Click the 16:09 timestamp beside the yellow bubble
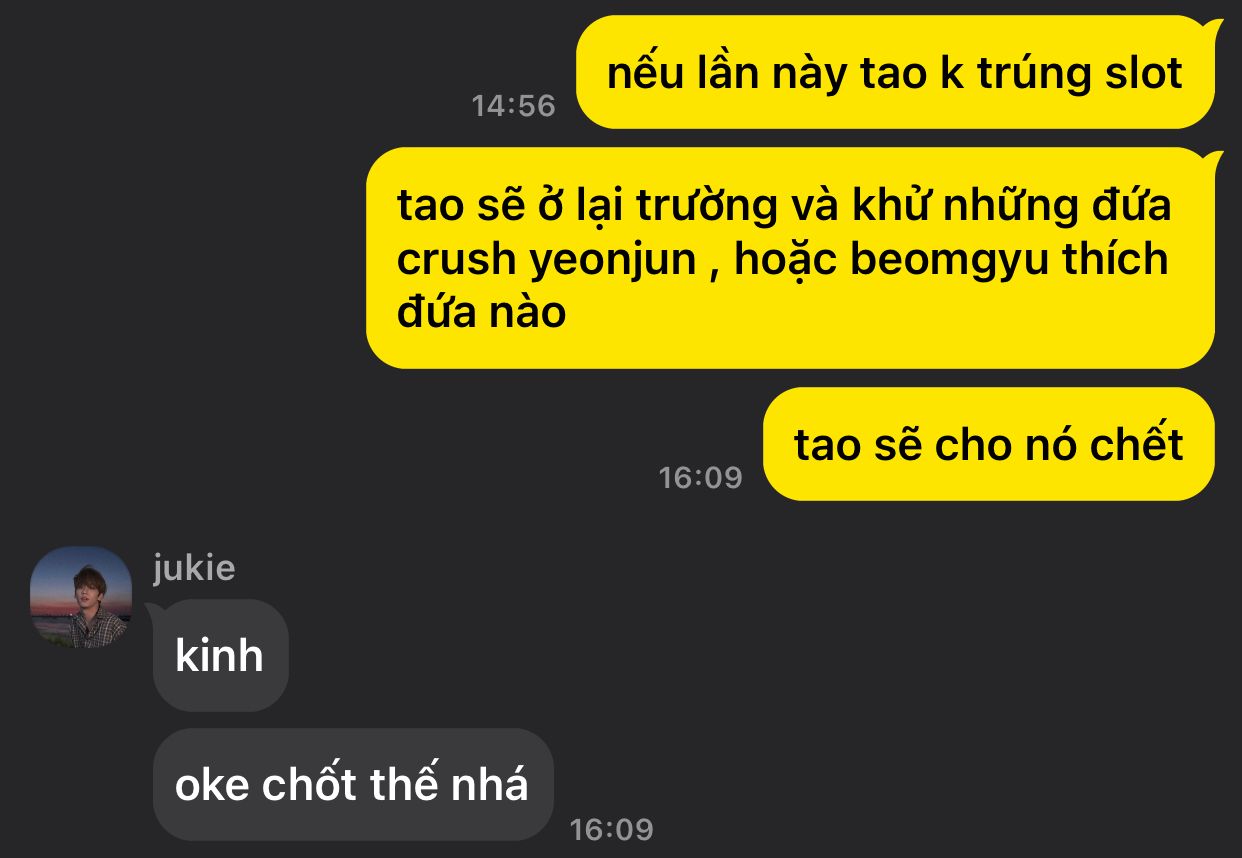Viewport: 1242px width, 858px height. click(700, 478)
